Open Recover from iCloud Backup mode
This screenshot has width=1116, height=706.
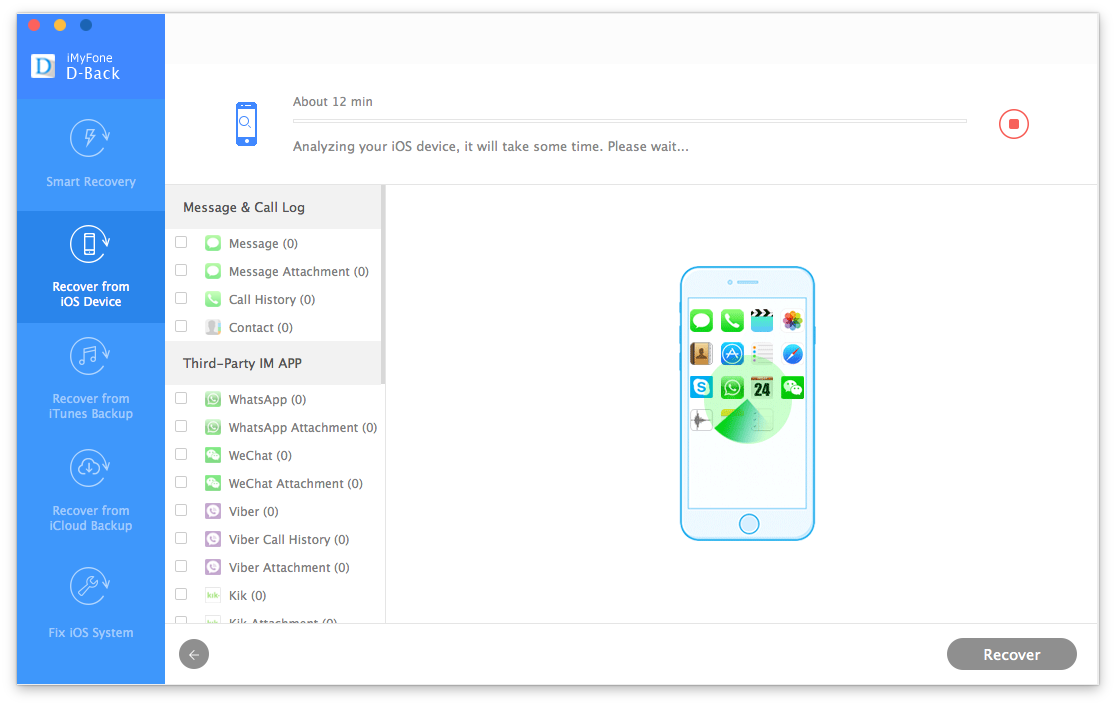[x=90, y=491]
